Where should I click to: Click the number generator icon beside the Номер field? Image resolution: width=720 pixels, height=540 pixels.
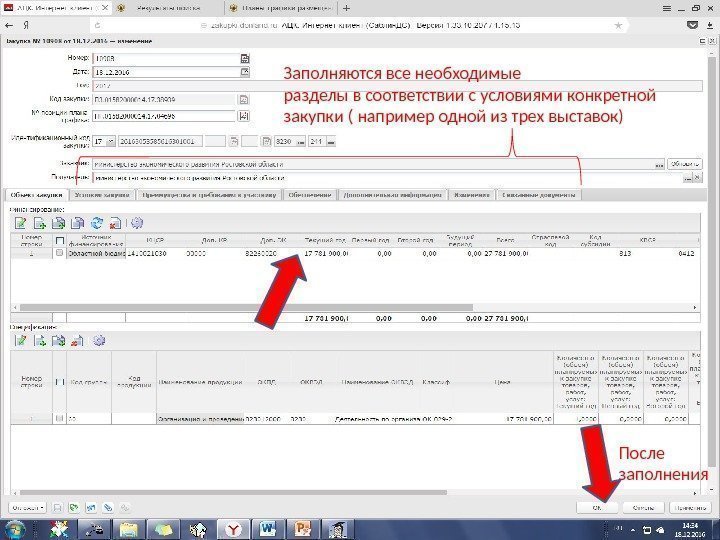(x=245, y=58)
